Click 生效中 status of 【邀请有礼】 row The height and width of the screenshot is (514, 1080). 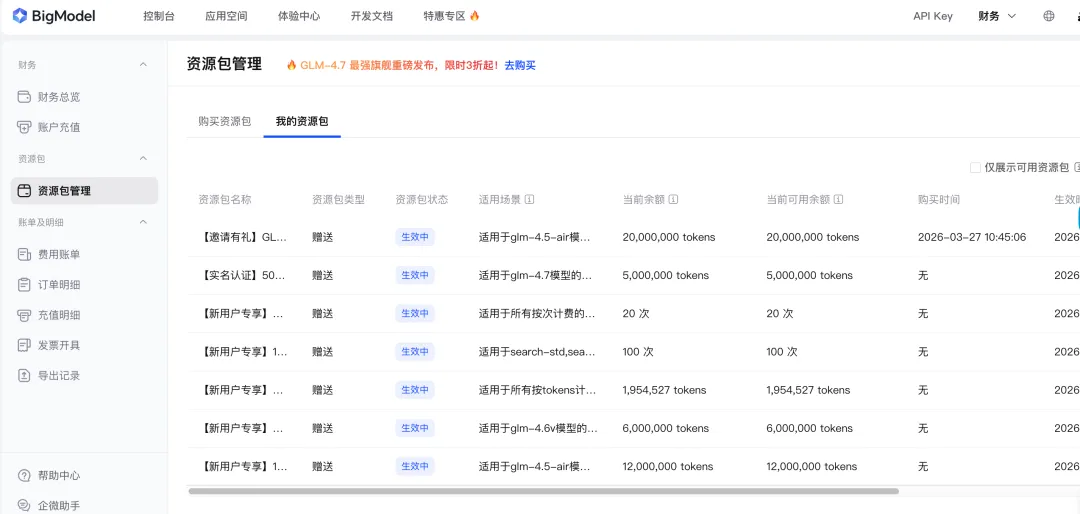click(x=415, y=237)
